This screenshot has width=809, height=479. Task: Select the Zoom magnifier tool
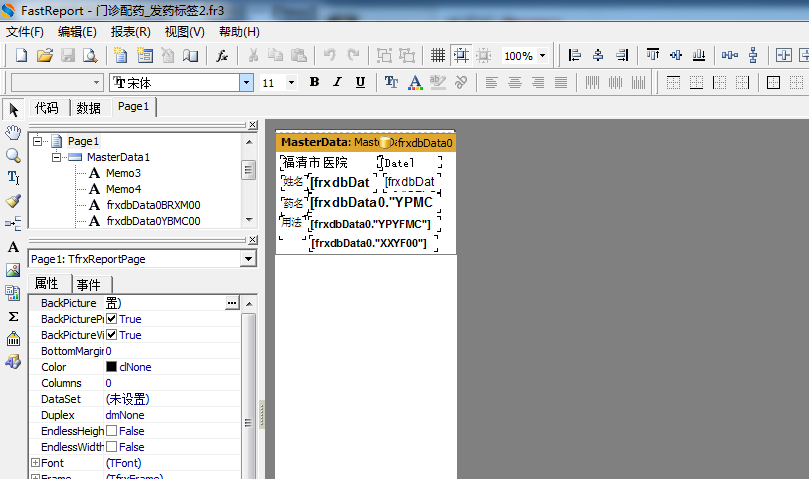tap(13, 155)
